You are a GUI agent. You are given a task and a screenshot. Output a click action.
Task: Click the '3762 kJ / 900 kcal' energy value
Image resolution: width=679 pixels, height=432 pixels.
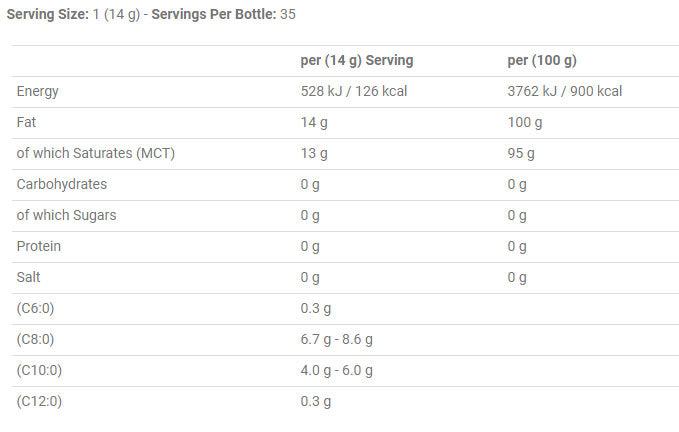(x=564, y=91)
